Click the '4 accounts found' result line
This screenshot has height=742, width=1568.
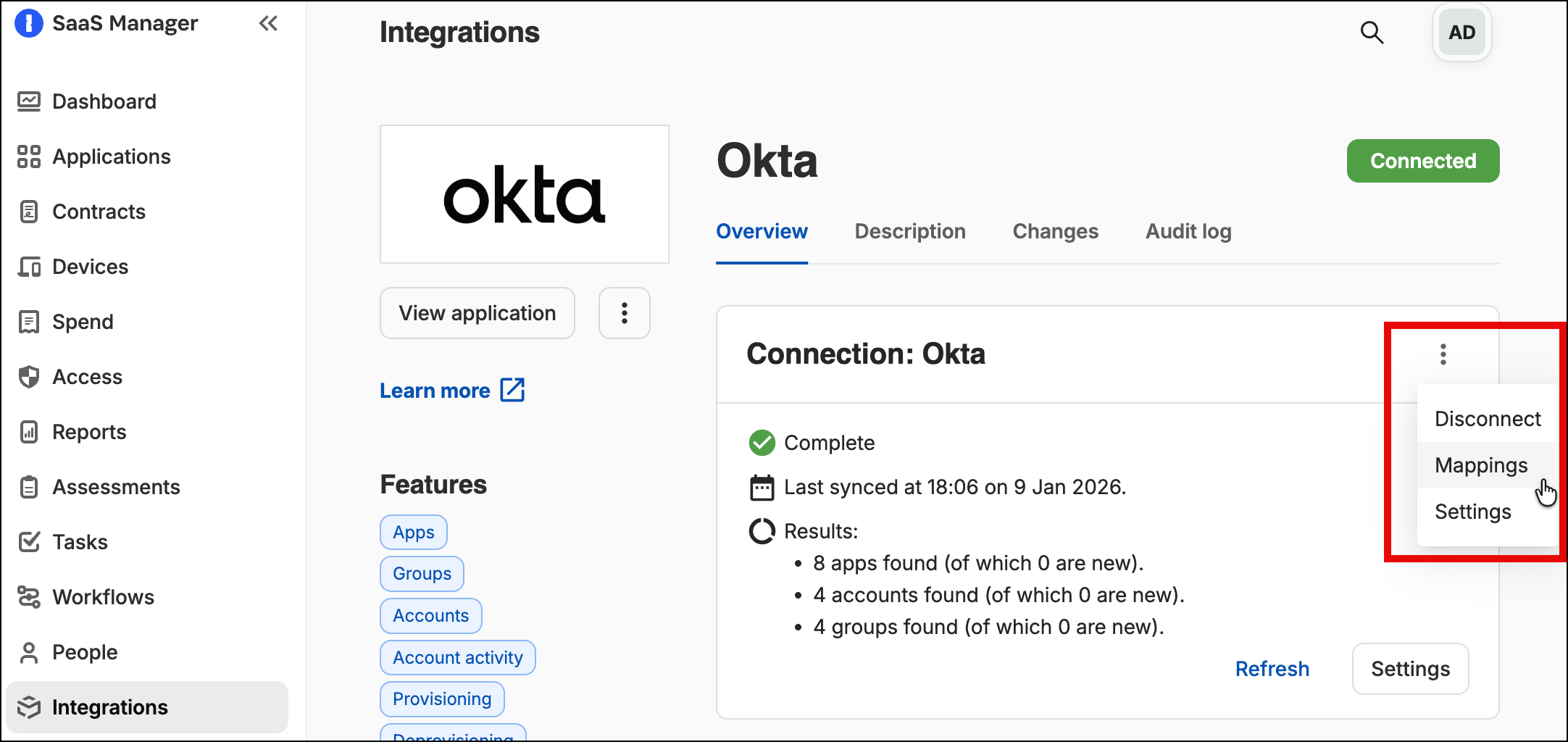pyautogui.click(x=998, y=595)
